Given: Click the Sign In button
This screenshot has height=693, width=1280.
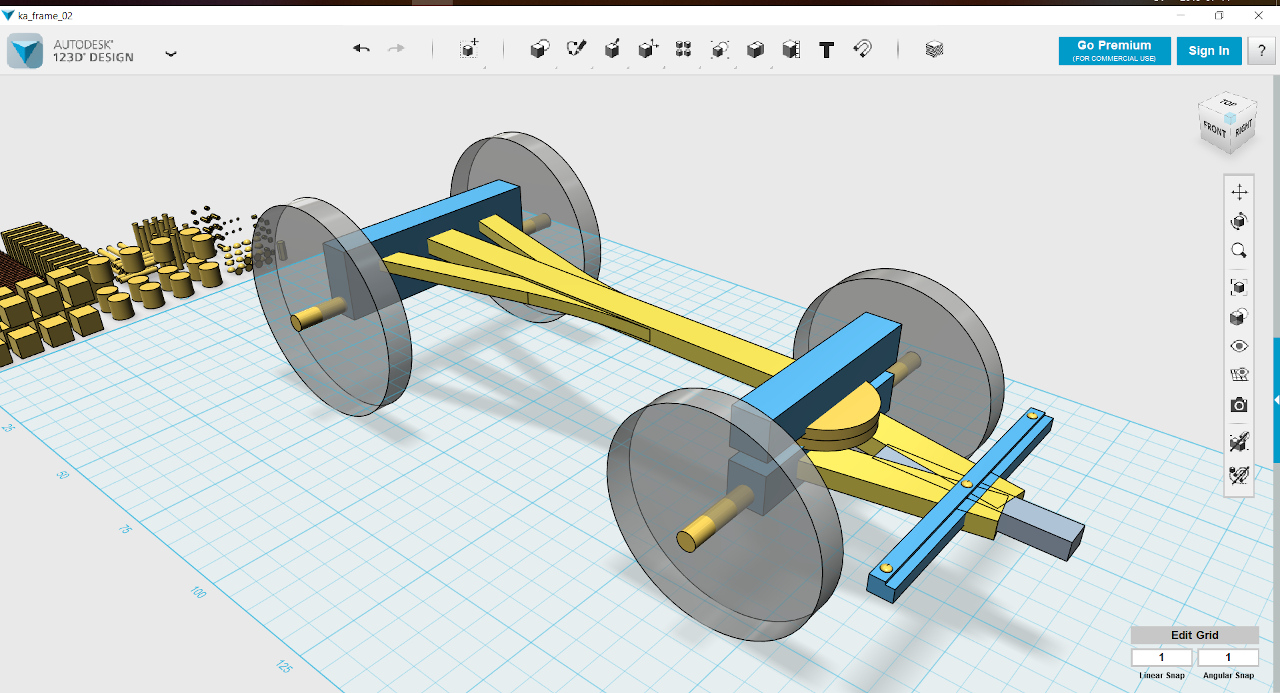Looking at the screenshot, I should (x=1209, y=51).
